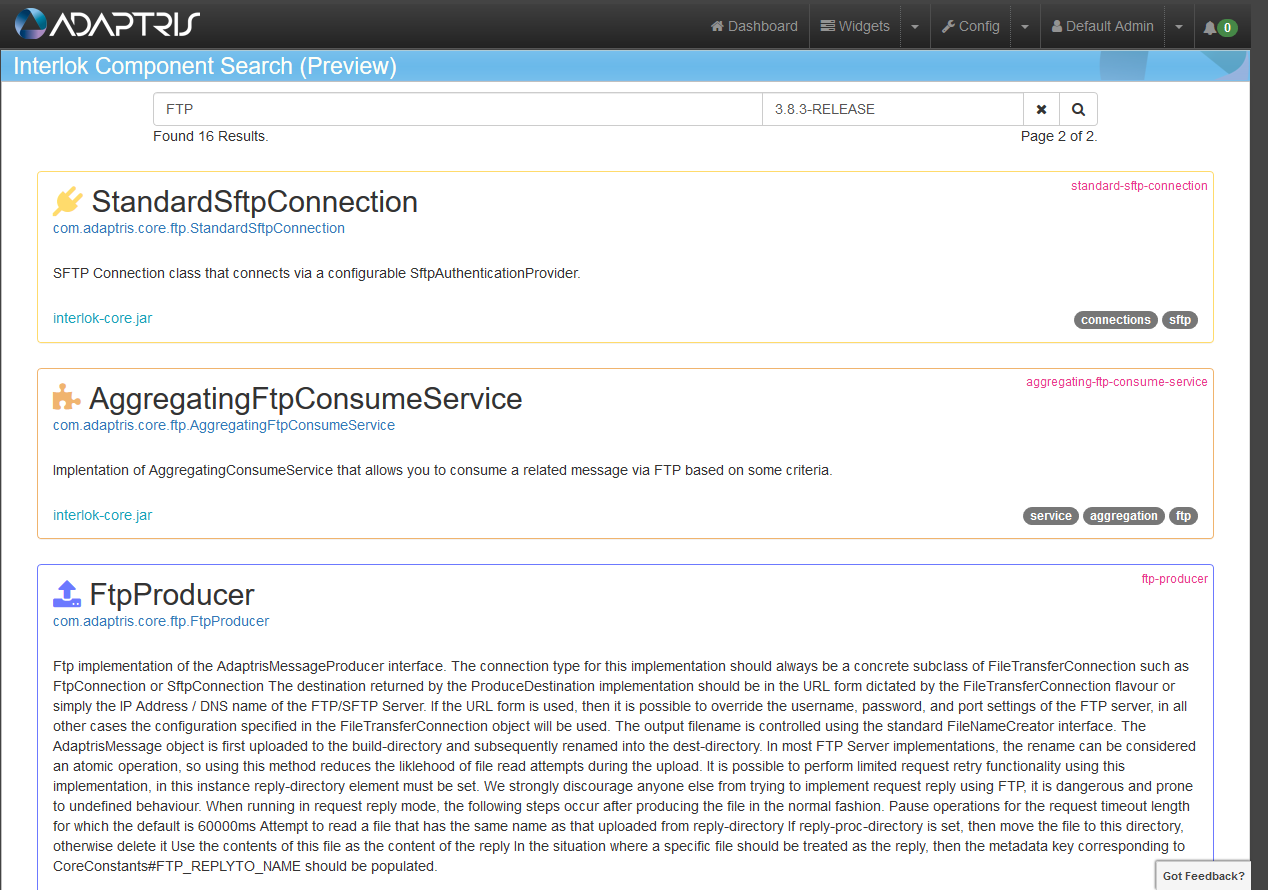Expand the Widgets dropdown caret

click(x=915, y=27)
